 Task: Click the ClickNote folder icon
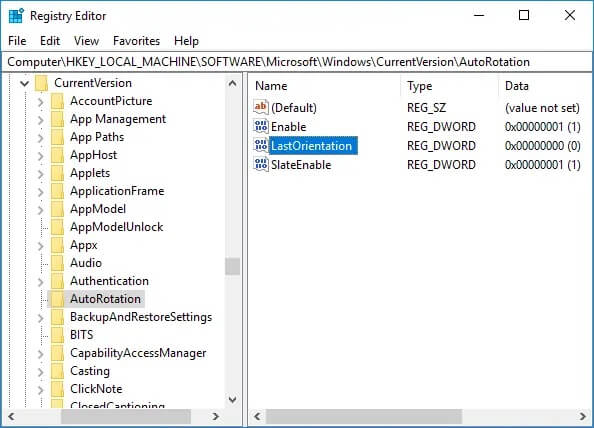click(x=57, y=389)
